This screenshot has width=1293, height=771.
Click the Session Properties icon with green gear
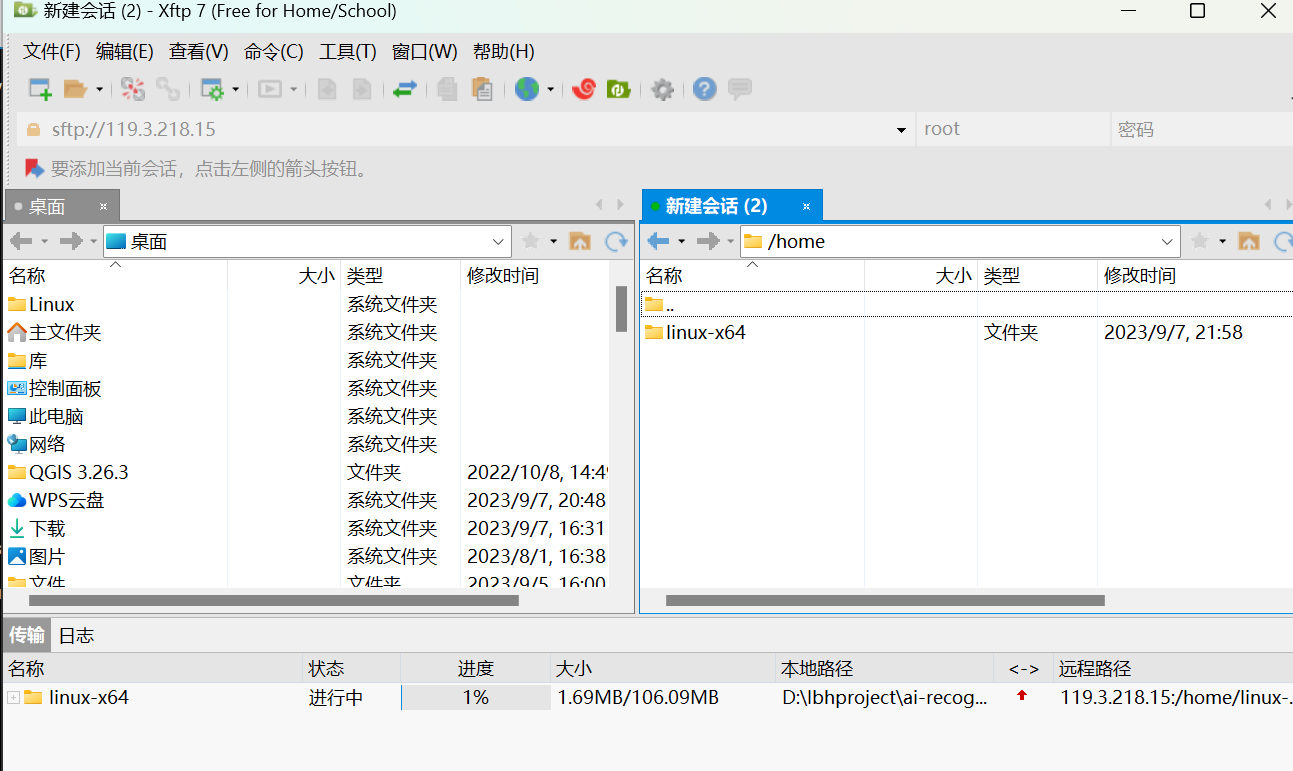pyautogui.click(x=212, y=89)
